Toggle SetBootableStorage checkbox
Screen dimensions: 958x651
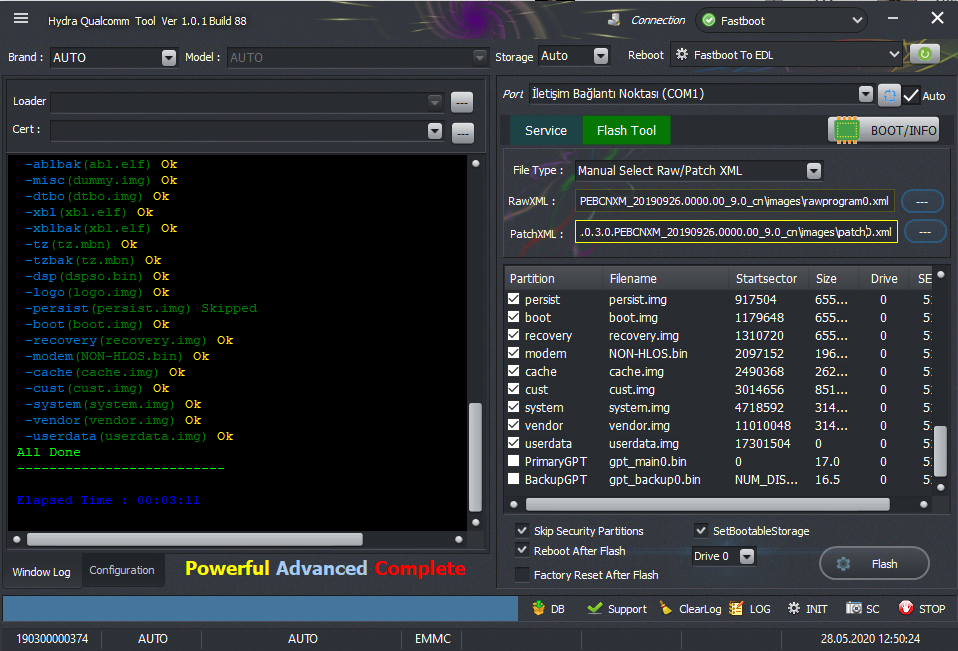(701, 530)
